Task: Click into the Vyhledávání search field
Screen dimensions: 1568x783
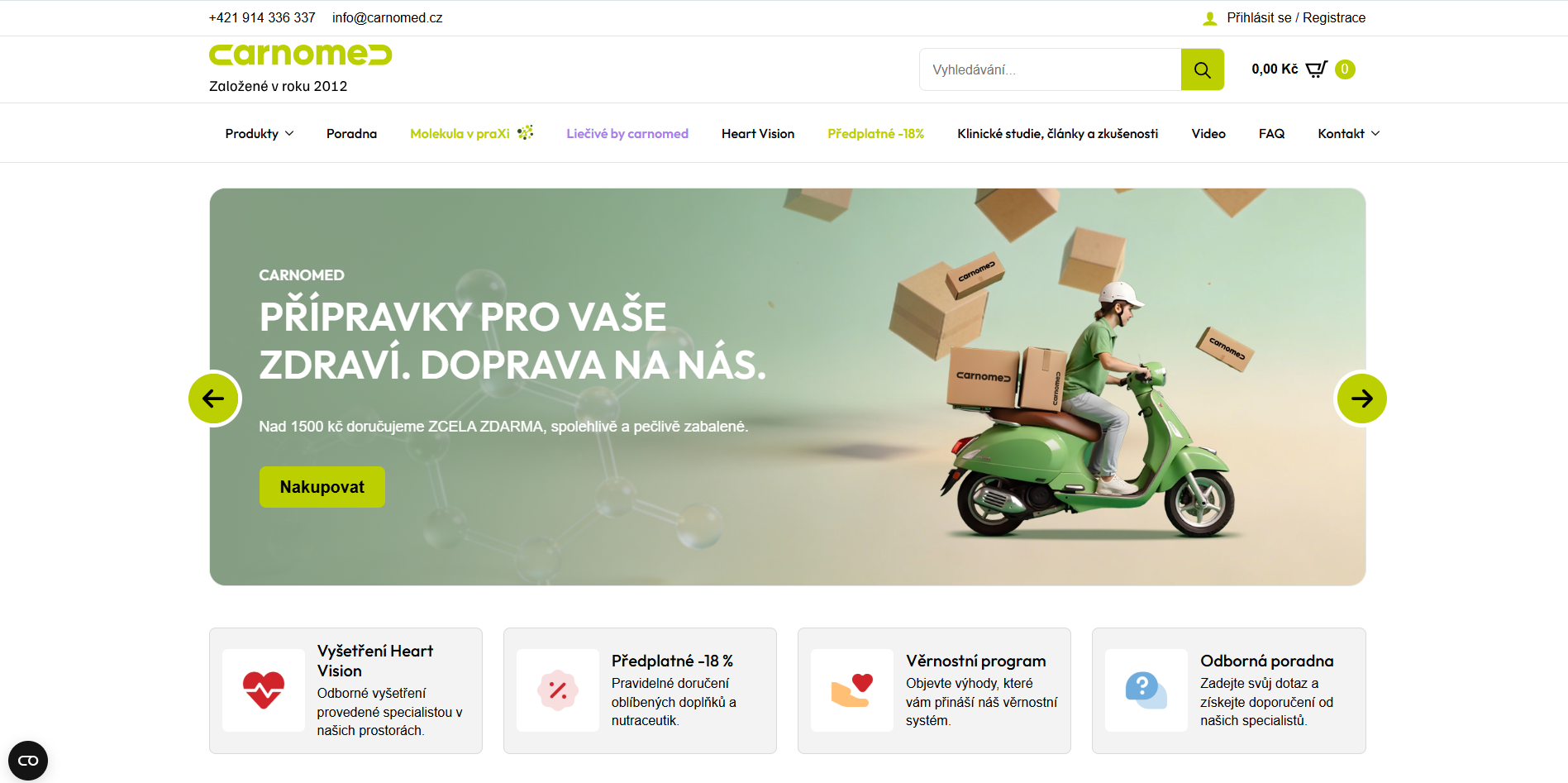Action: (1050, 69)
